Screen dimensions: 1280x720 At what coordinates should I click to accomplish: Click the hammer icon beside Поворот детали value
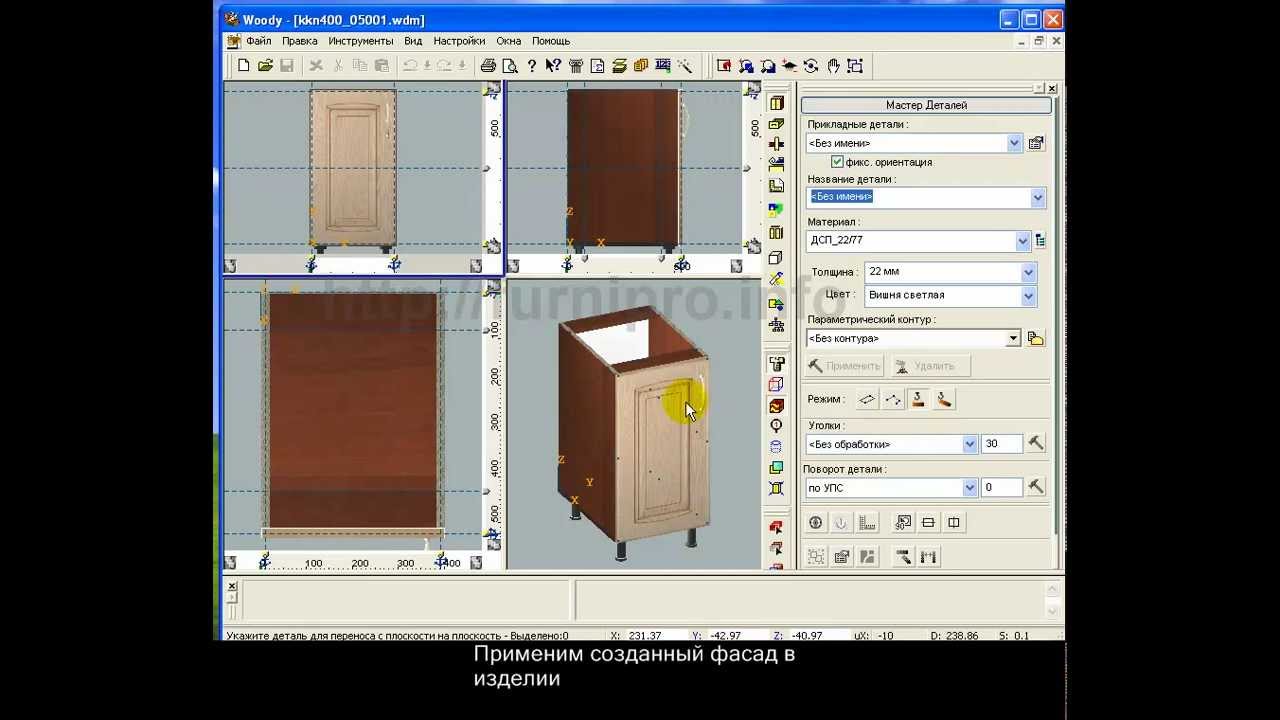pos(1036,487)
